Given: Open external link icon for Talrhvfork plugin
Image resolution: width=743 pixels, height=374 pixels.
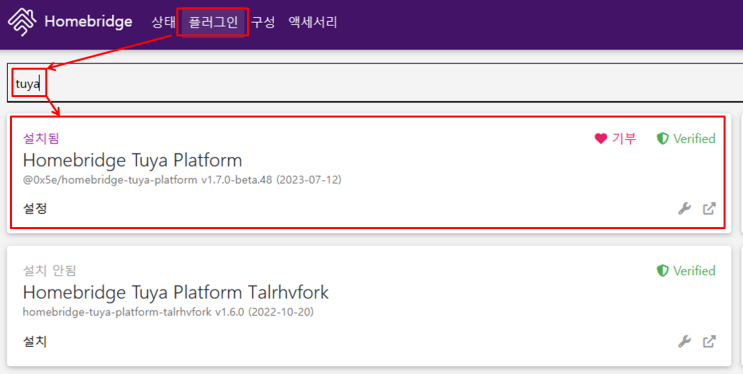Looking at the screenshot, I should (709, 341).
